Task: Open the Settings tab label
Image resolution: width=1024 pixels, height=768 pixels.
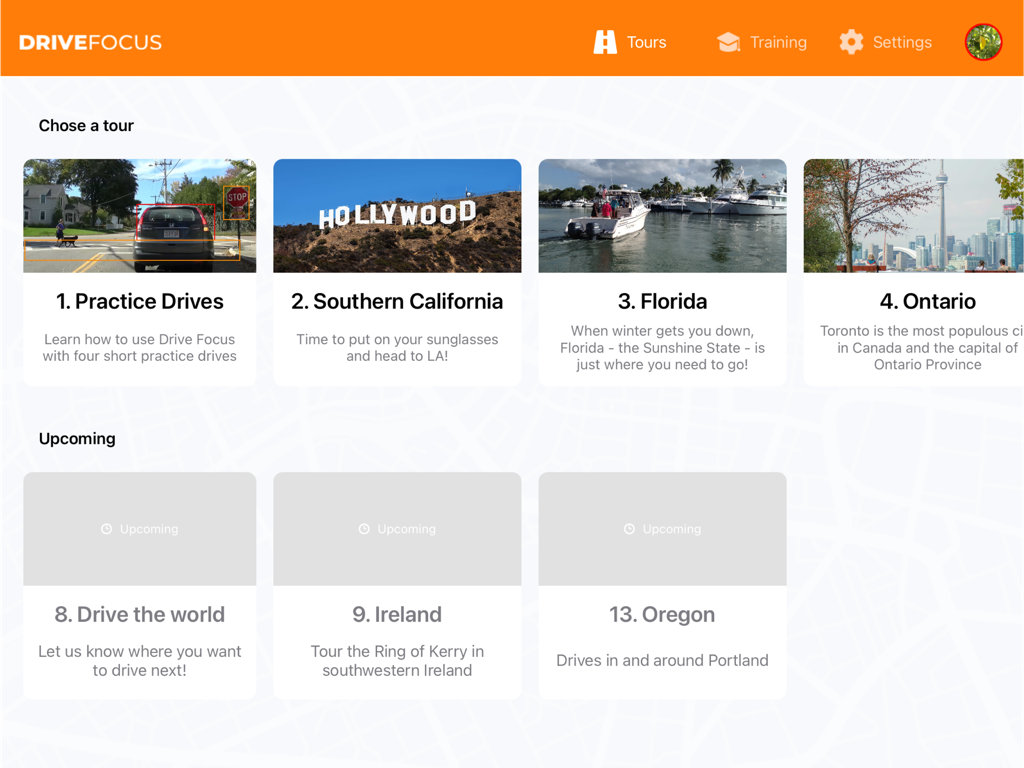Action: coord(902,42)
